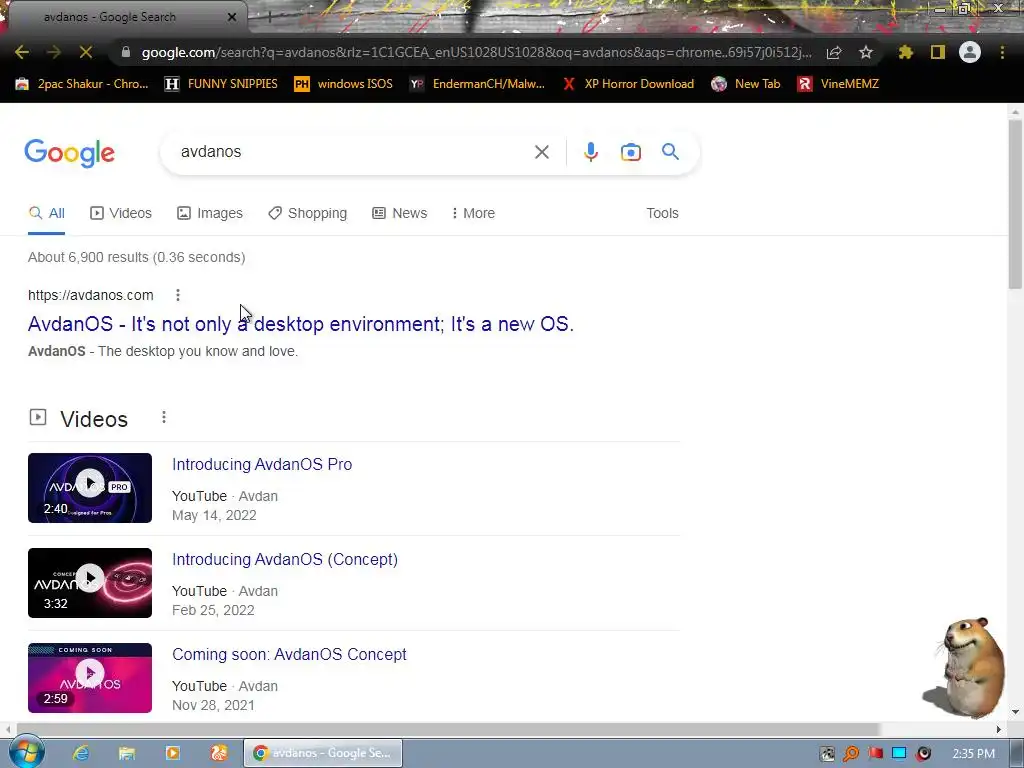Click avdanos Chrome taskbar button
The height and width of the screenshot is (768, 1024).
coord(323,753)
